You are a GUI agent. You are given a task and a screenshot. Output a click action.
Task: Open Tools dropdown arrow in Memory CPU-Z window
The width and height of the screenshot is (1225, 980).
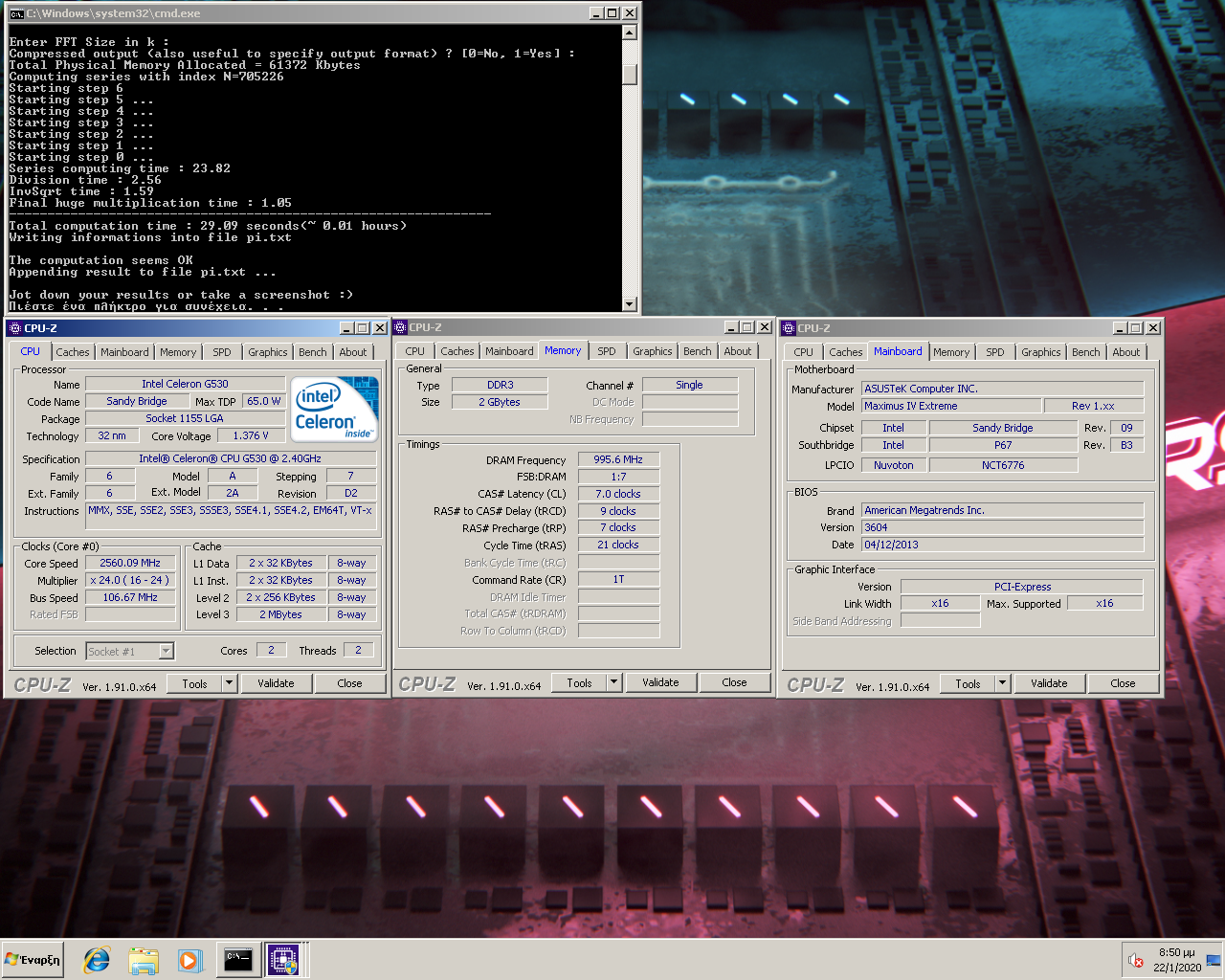tap(614, 682)
